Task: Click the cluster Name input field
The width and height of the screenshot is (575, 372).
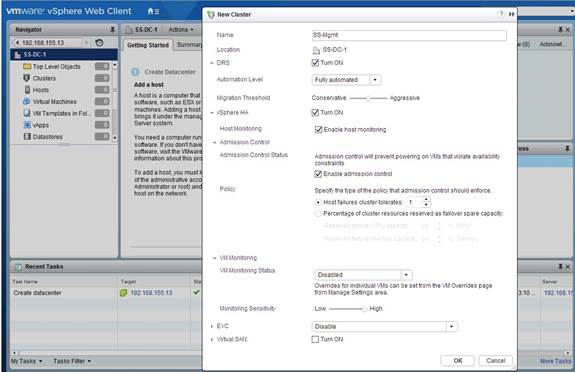Action: 409,35
